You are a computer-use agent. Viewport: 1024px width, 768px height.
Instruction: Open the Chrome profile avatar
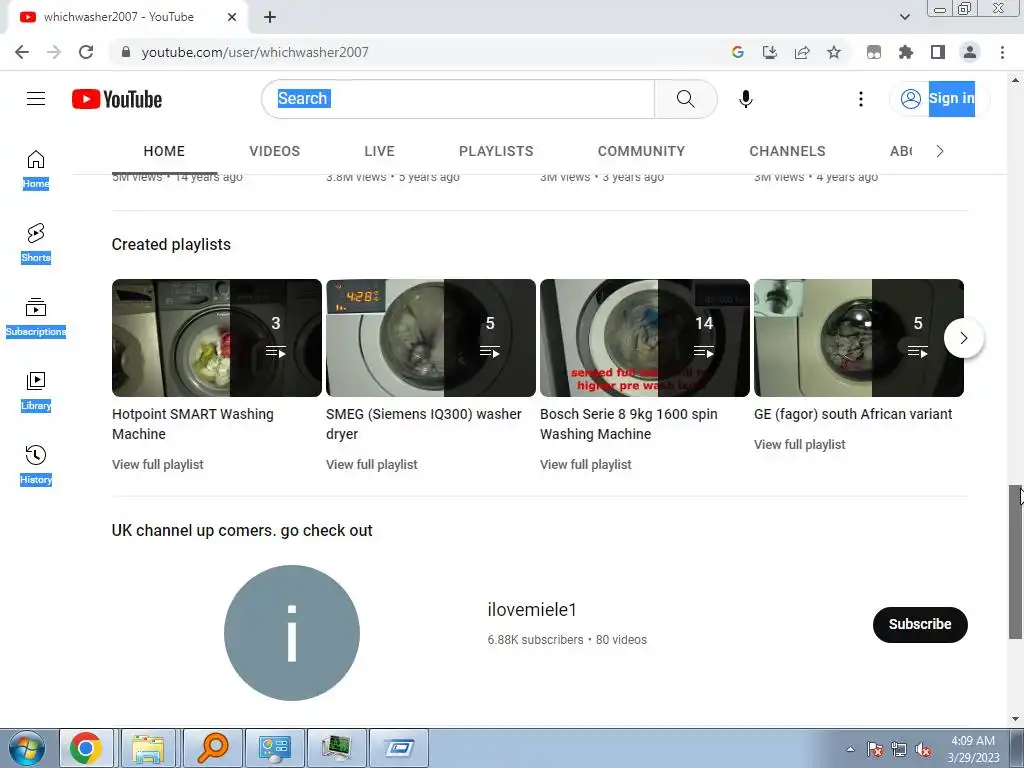click(x=970, y=52)
